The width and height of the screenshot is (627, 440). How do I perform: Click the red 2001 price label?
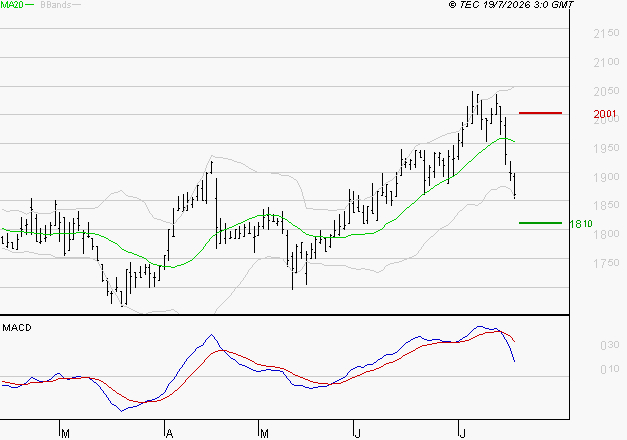[605, 114]
